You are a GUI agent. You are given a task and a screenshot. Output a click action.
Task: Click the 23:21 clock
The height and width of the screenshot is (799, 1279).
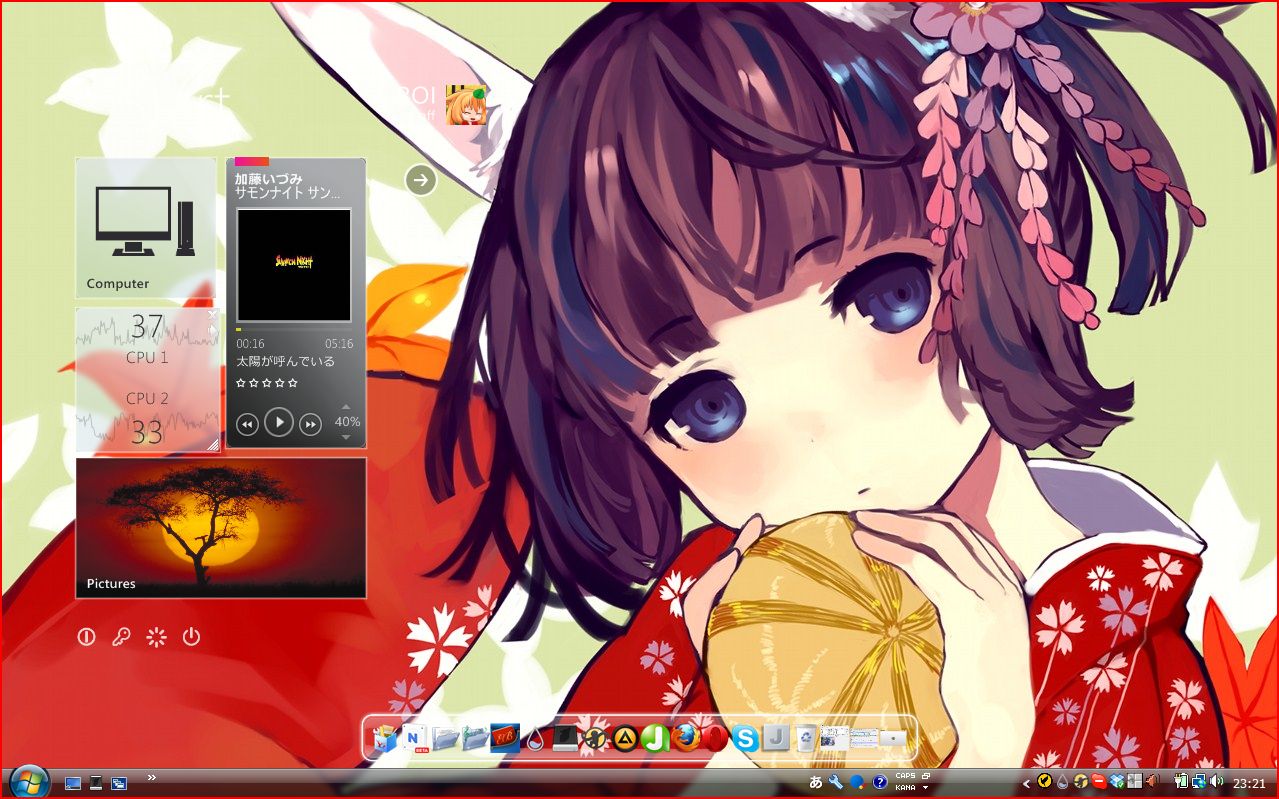click(1249, 783)
